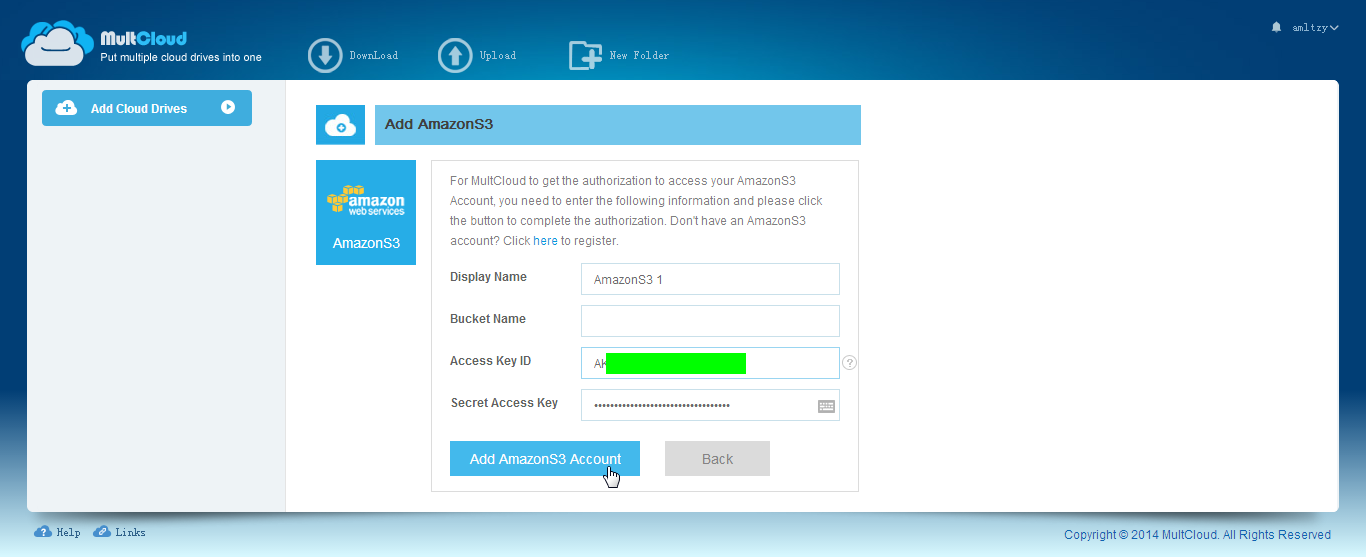Click the MultCloud cloud logo
The image size is (1366, 557).
[58, 44]
